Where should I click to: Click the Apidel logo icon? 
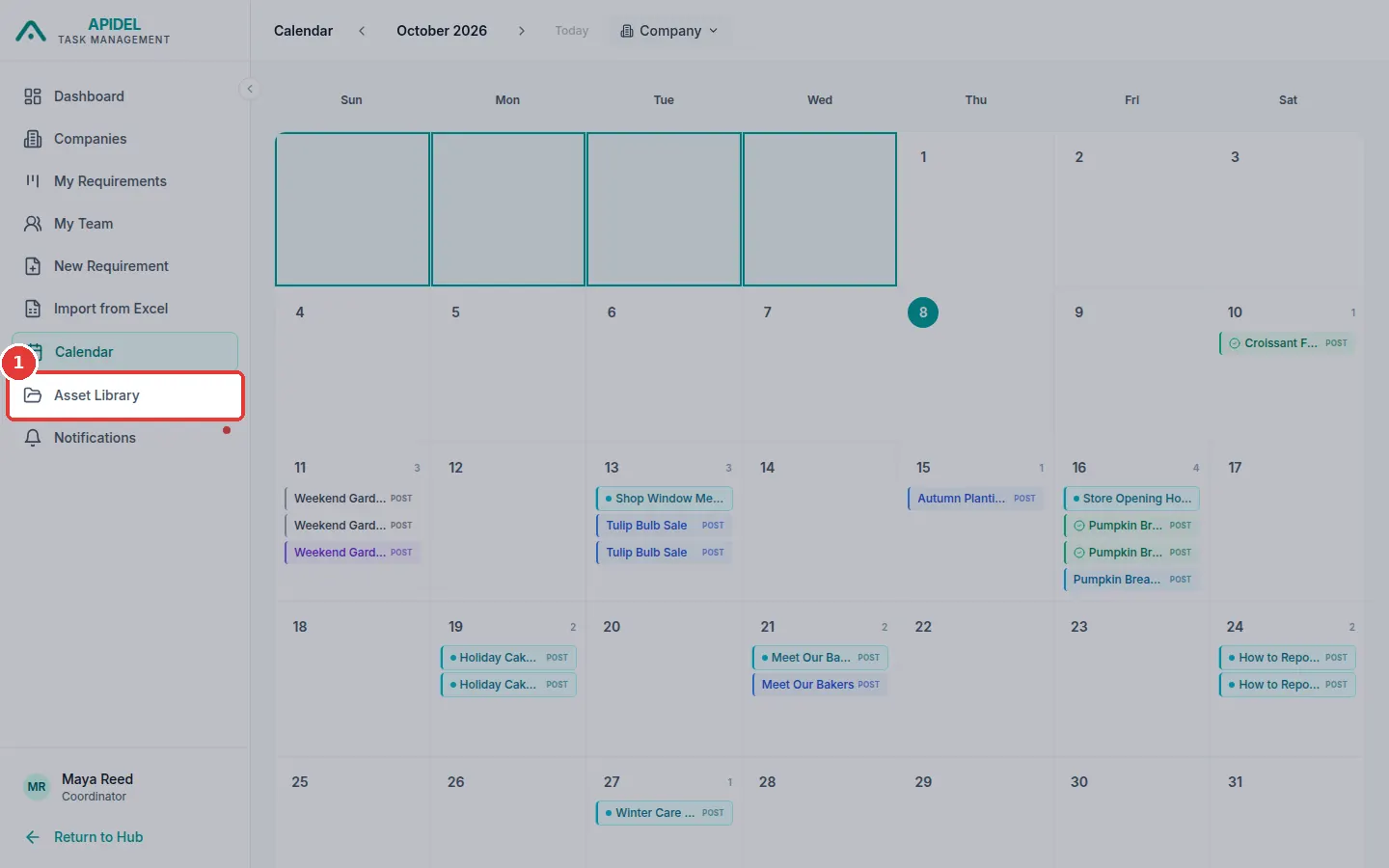tap(31, 32)
